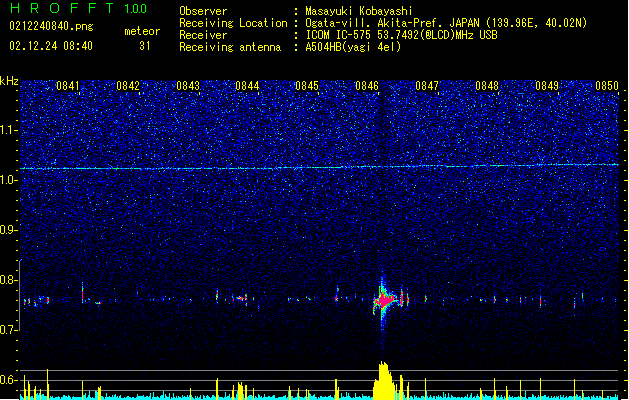Click time marker 0847

(x=427, y=86)
